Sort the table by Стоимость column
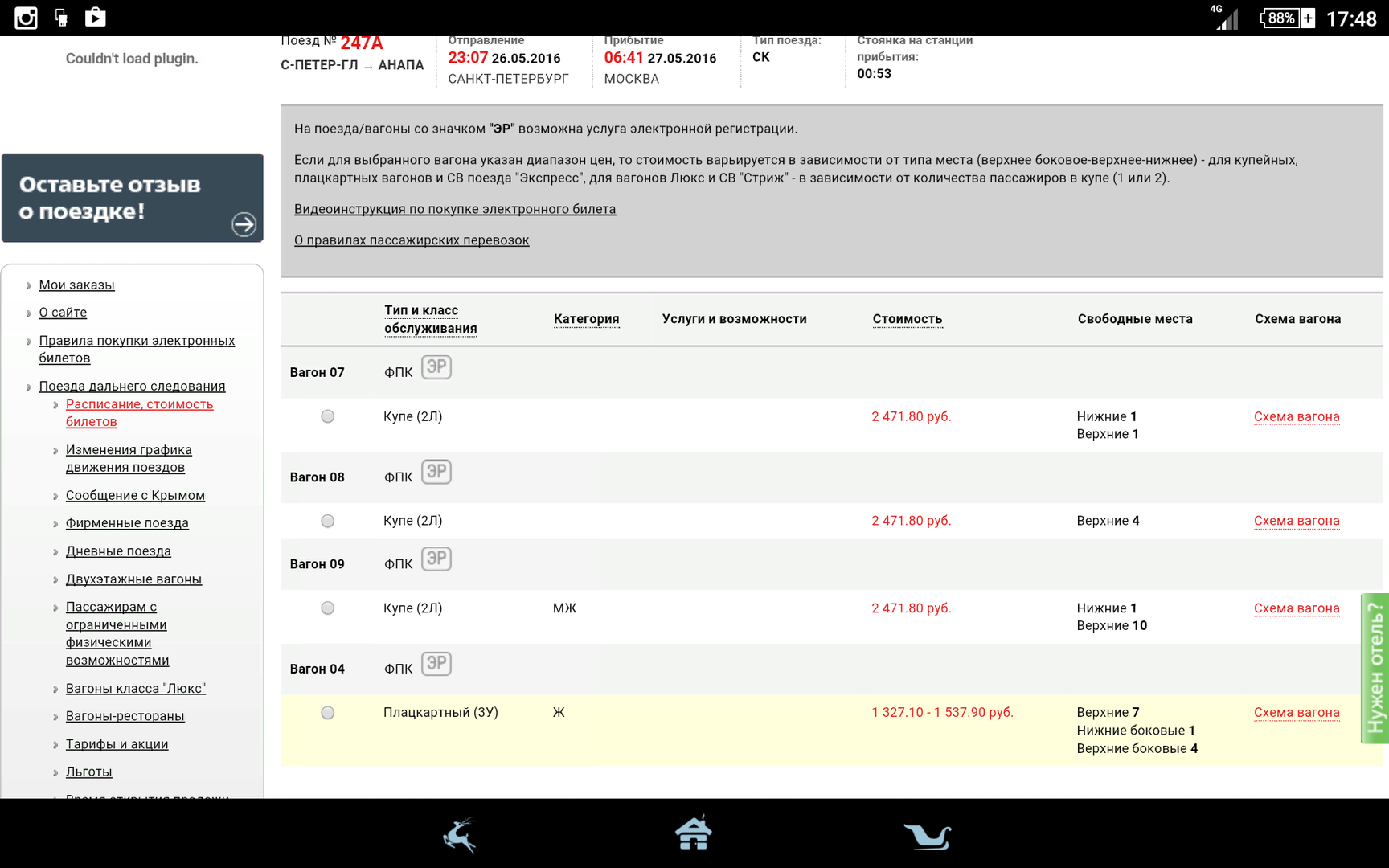The image size is (1389, 868). 907,319
